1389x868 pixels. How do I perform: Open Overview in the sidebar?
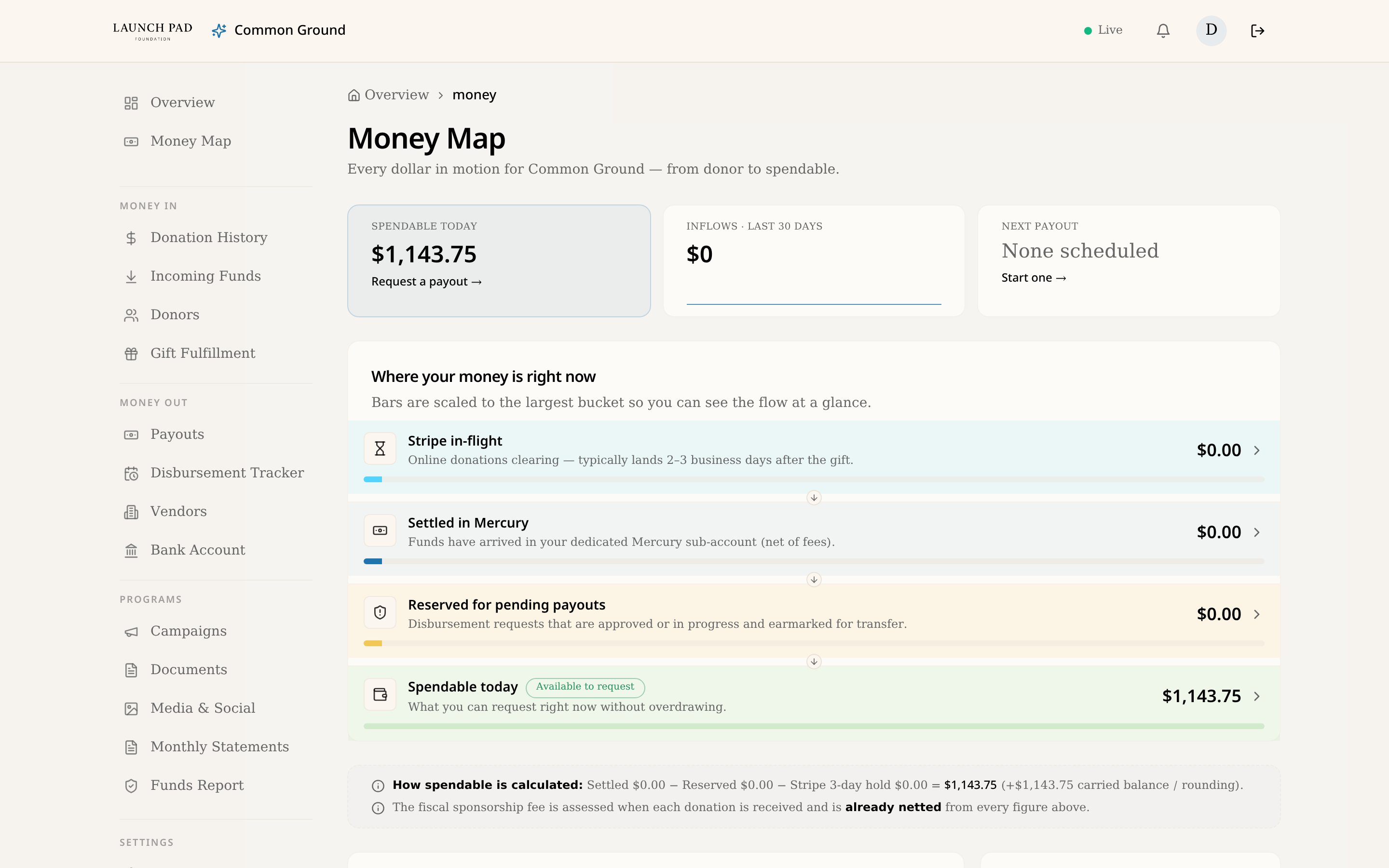(x=216, y=103)
